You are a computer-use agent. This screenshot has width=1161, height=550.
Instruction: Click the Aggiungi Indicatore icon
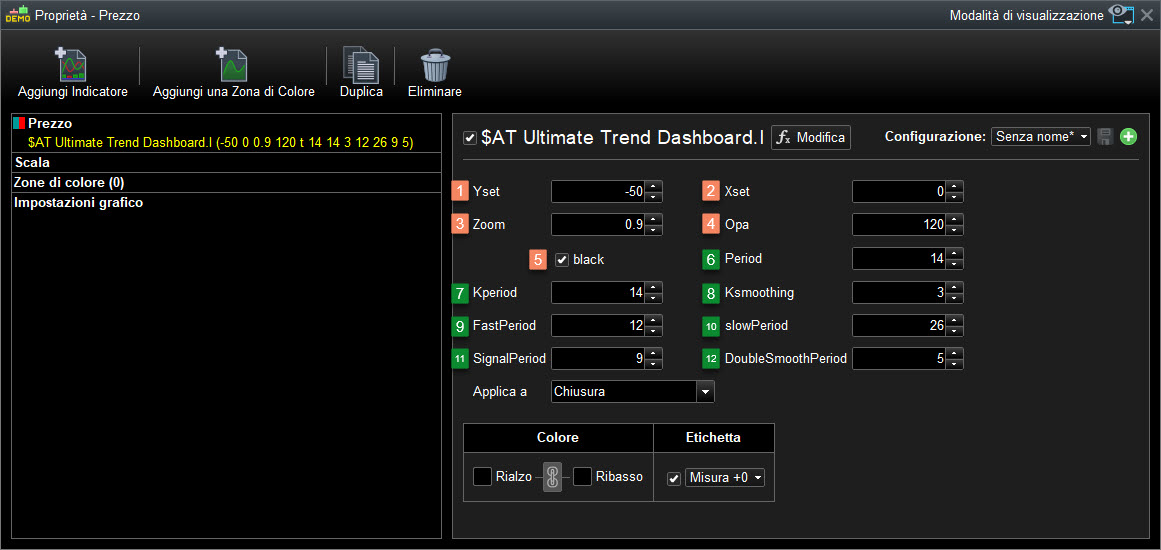73,65
